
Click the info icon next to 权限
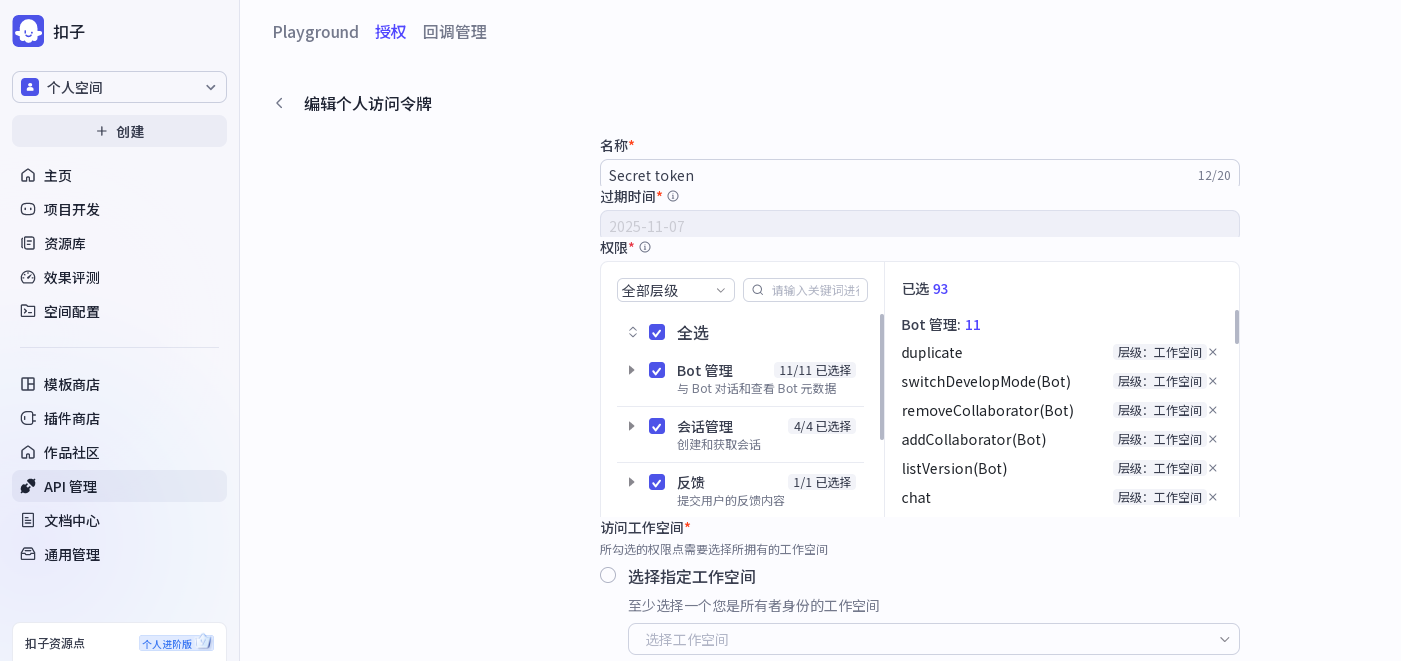(x=645, y=247)
